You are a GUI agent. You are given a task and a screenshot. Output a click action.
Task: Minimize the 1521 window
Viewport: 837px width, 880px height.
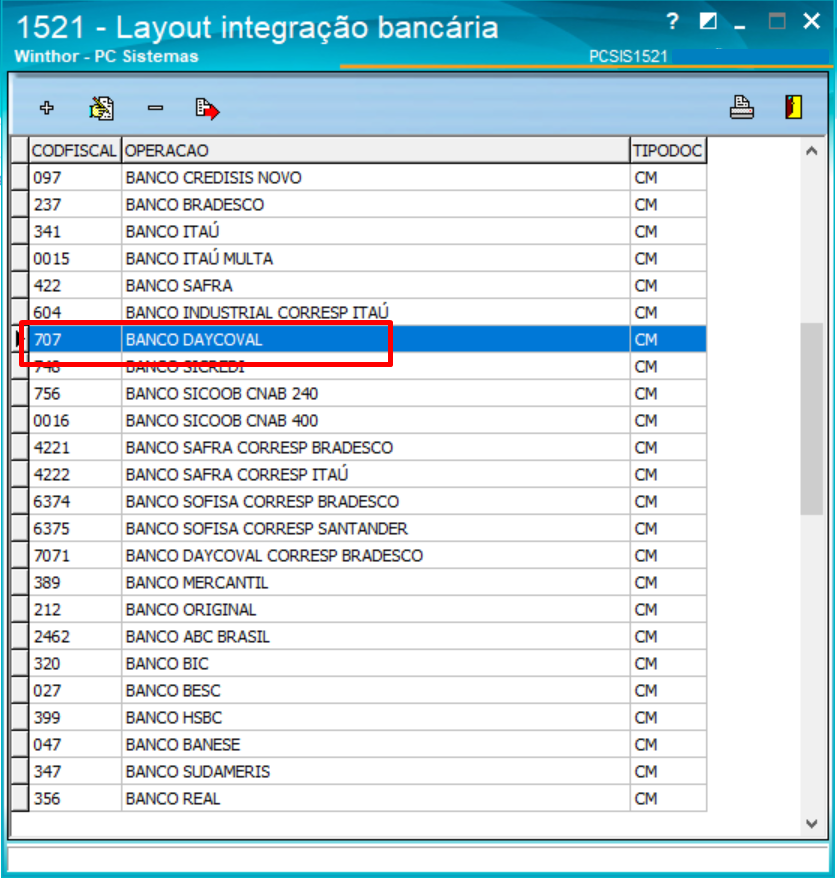(x=740, y=26)
